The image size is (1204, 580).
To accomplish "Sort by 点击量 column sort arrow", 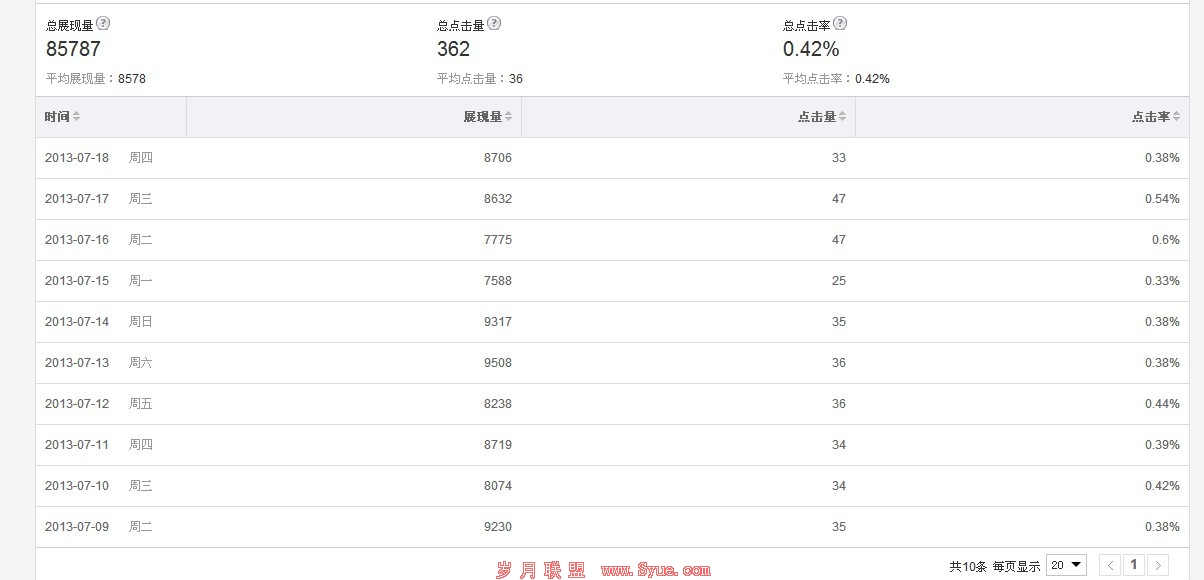I will [842, 117].
